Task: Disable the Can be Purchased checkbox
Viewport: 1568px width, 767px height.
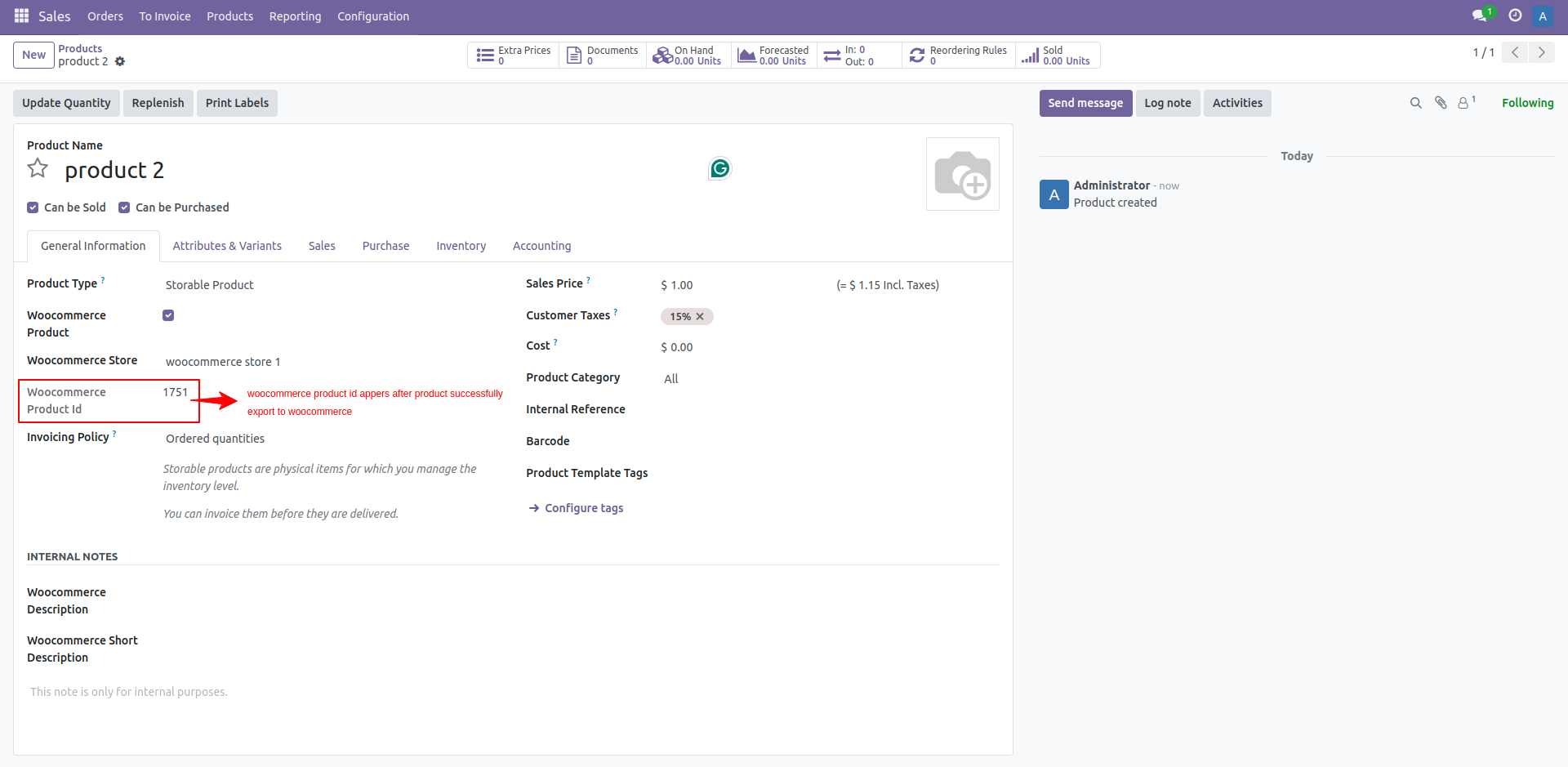Action: click(x=124, y=207)
